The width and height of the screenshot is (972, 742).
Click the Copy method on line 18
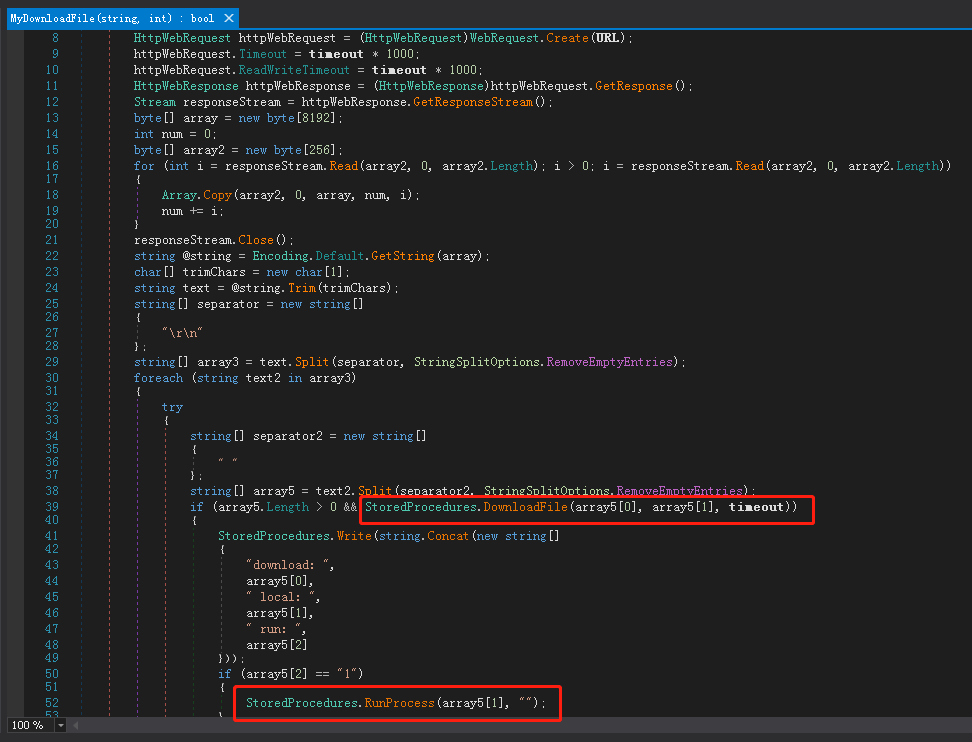pos(217,195)
